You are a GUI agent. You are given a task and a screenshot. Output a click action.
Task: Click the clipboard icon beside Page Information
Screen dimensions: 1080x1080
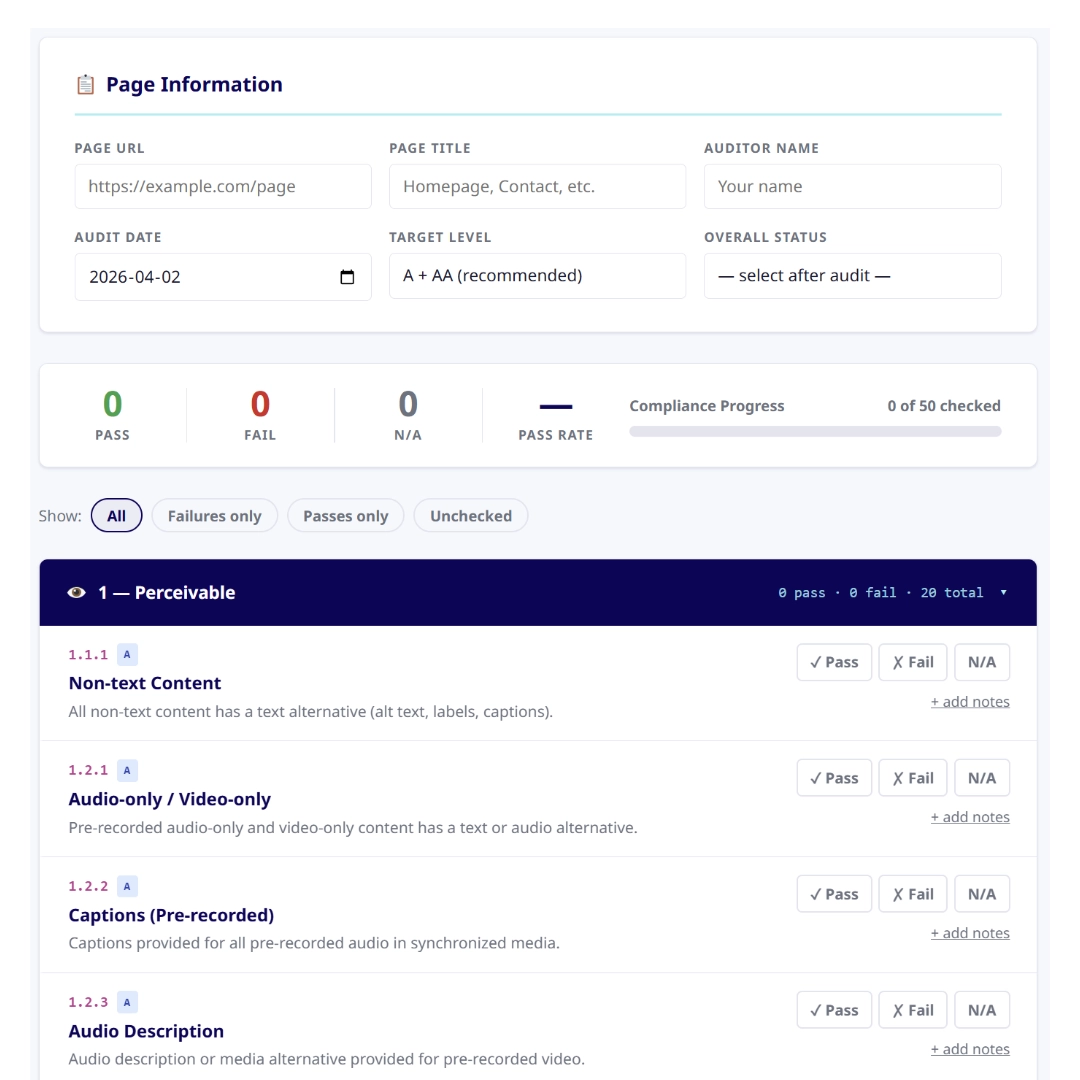point(85,85)
